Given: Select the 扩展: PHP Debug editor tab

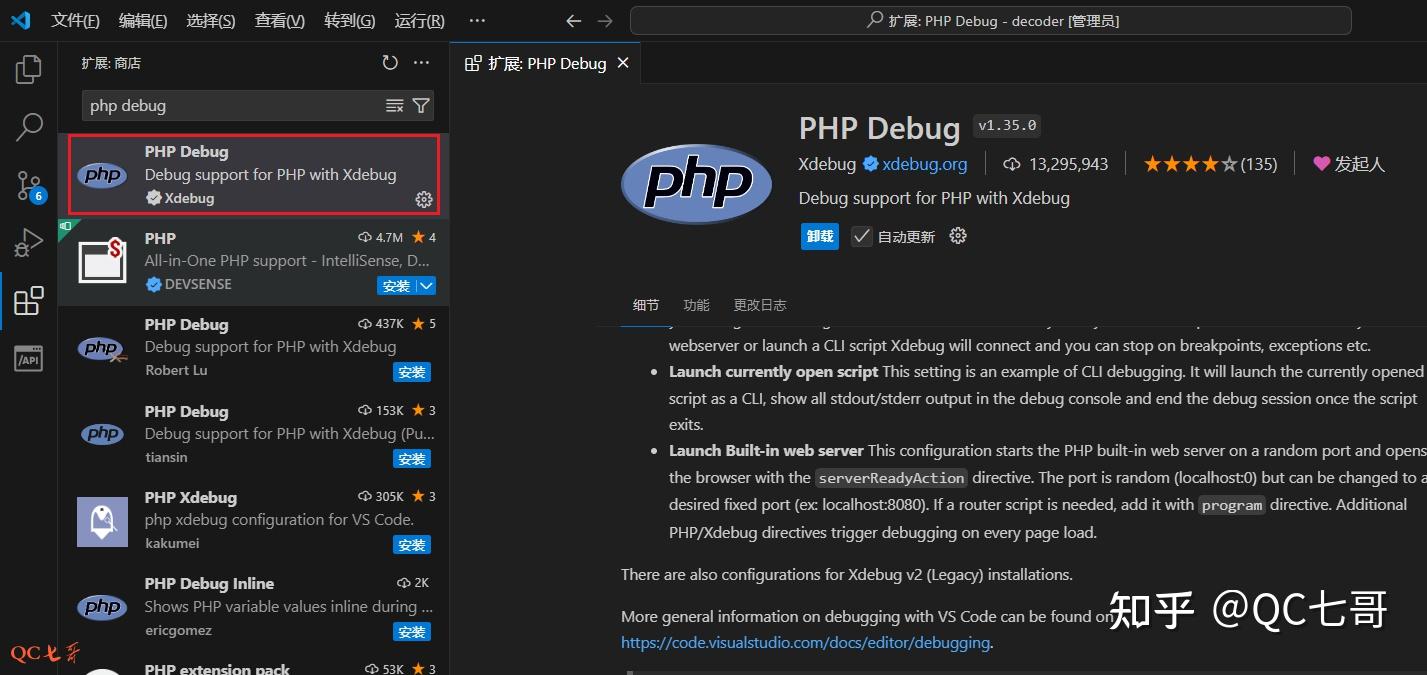Looking at the screenshot, I should 545,63.
